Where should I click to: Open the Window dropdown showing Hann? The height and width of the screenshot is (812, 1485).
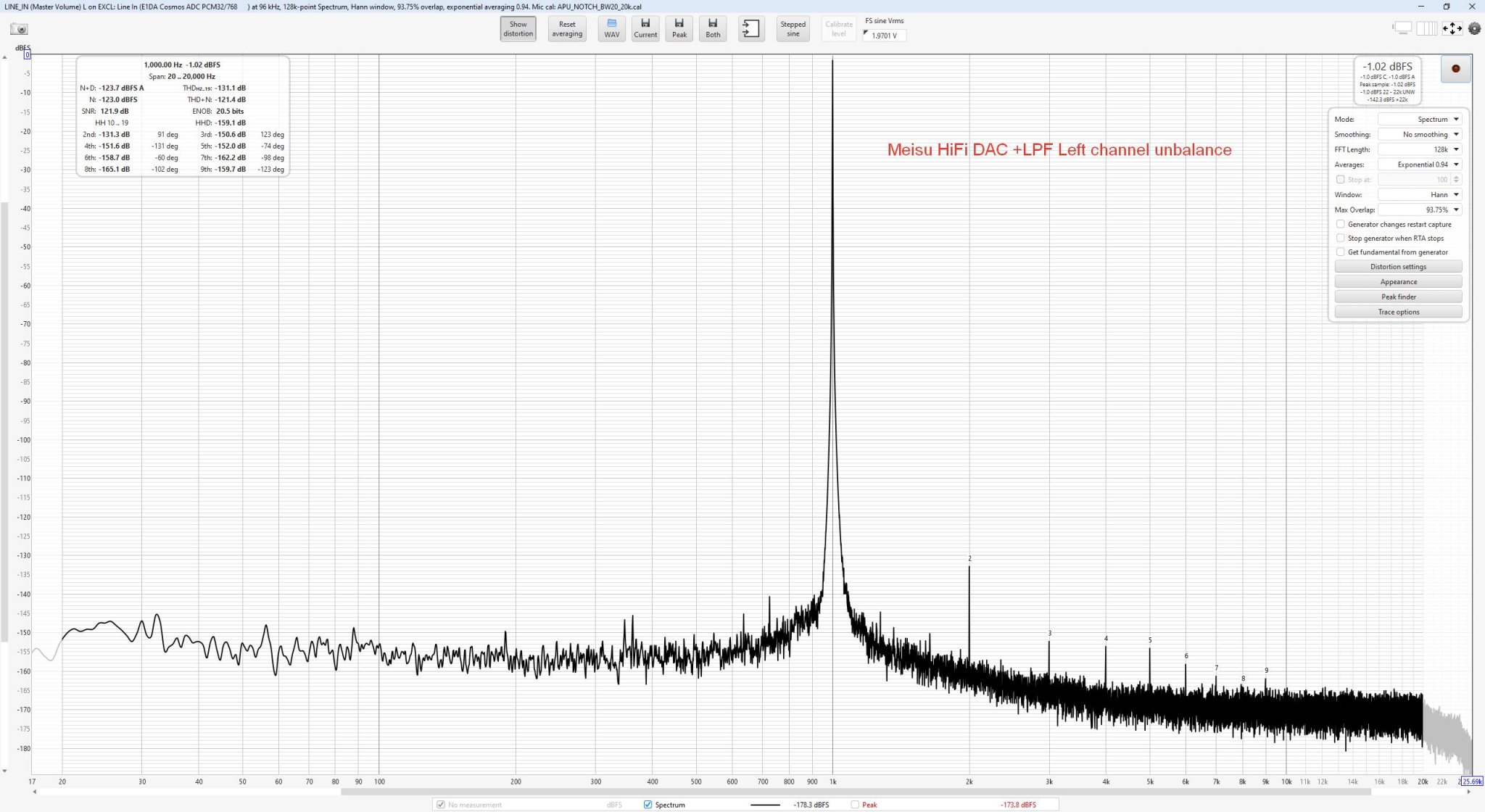point(1420,194)
